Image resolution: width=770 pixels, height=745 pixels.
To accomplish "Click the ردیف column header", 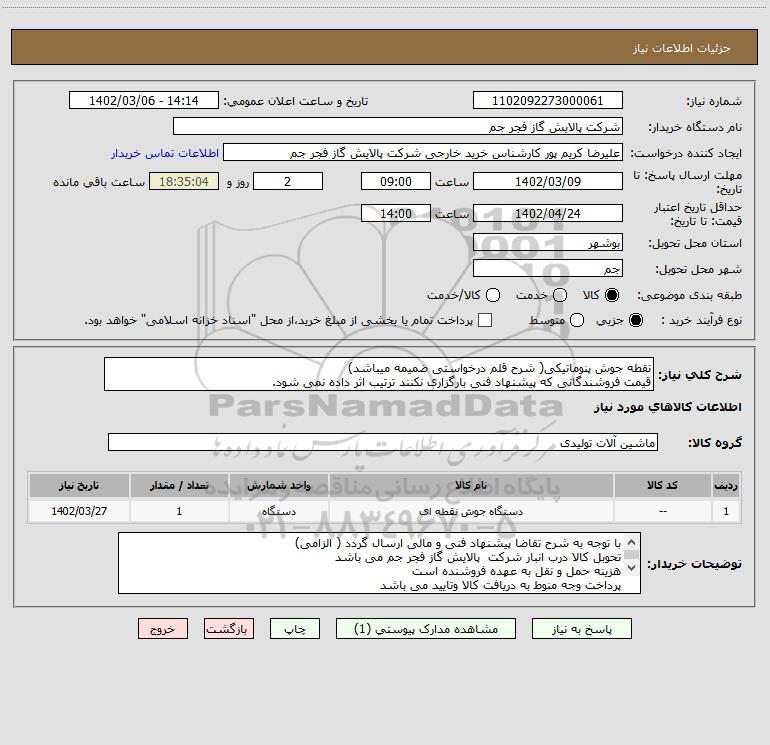I will (726, 486).
